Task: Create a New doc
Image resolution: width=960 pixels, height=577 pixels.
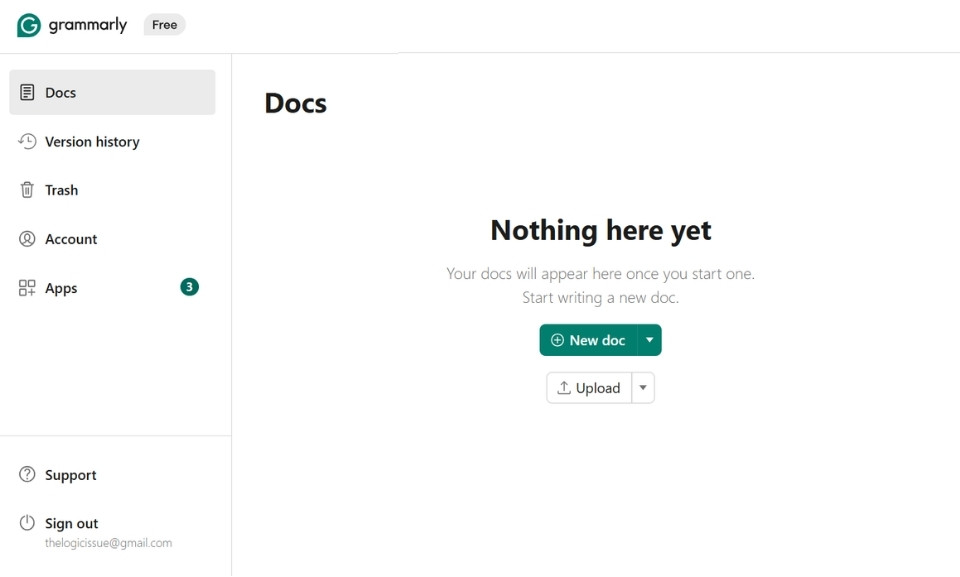Action: pyautogui.click(x=588, y=340)
